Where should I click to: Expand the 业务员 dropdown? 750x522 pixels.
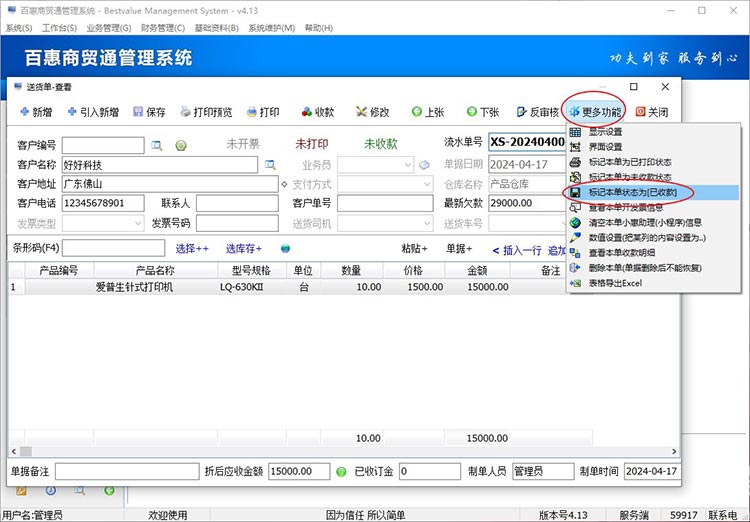[x=407, y=165]
